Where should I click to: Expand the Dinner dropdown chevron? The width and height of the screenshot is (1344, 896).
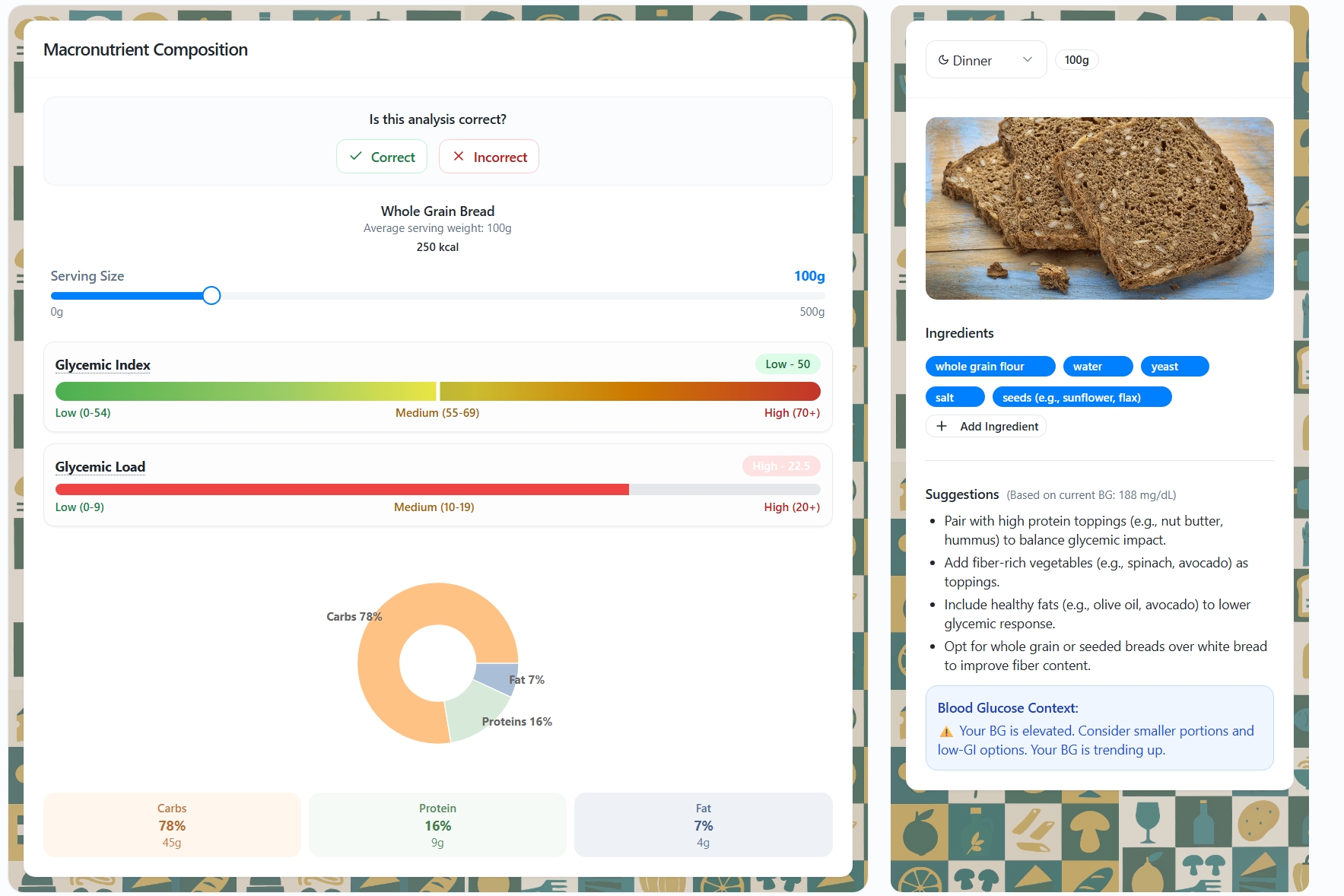click(1027, 60)
